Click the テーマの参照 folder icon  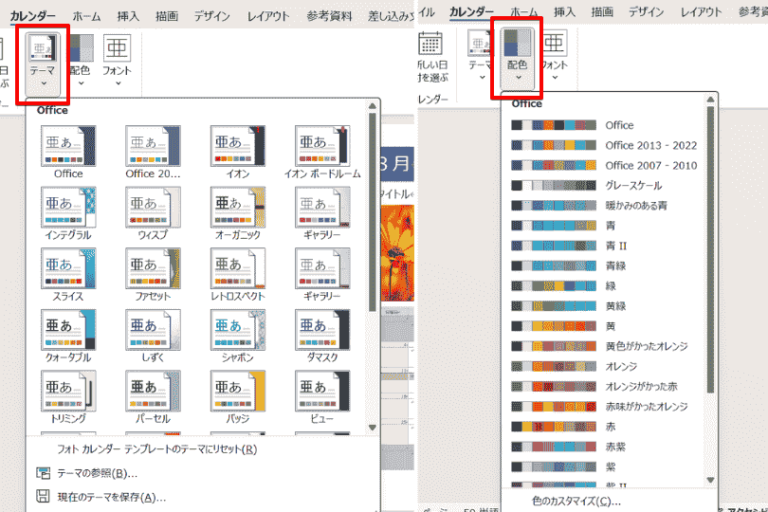(43, 473)
